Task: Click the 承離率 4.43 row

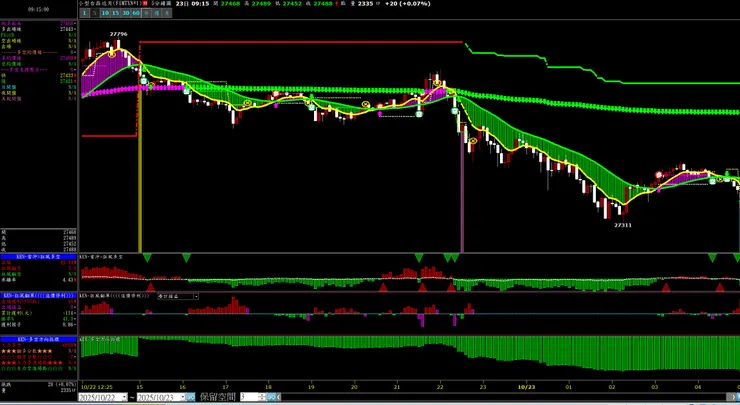Action: [x=39, y=279]
